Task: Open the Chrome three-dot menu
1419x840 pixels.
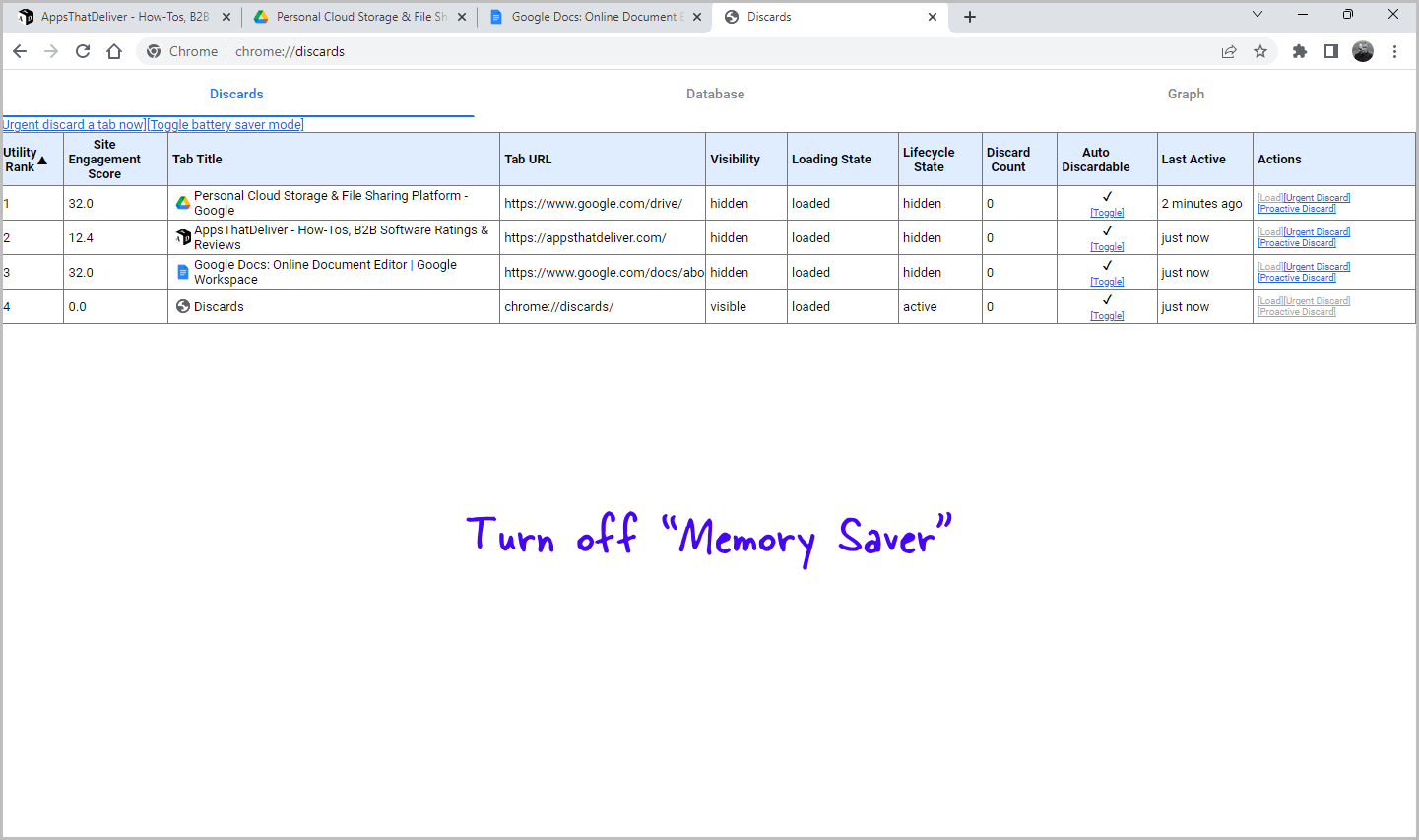Action: click(1395, 51)
